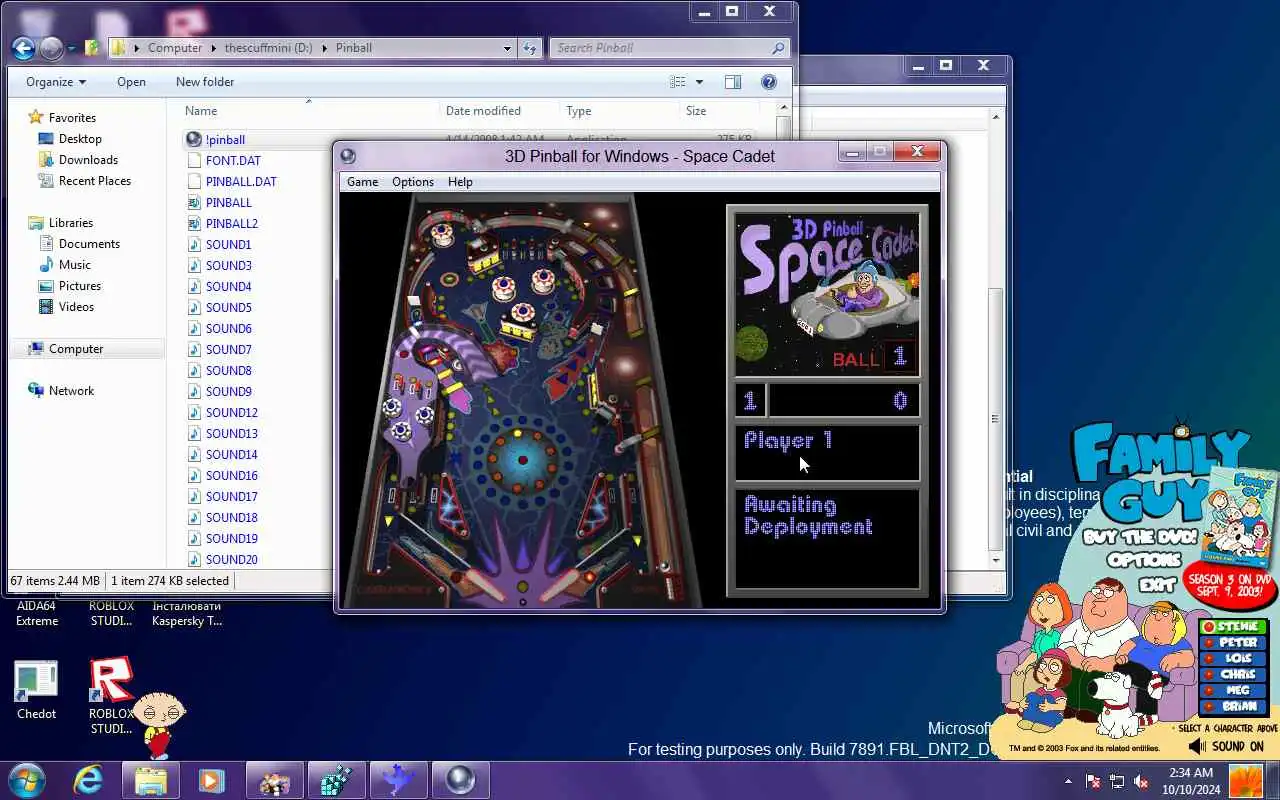Switch to Pinball ball taskbar button
This screenshot has width=1280, height=800.
coord(460,780)
